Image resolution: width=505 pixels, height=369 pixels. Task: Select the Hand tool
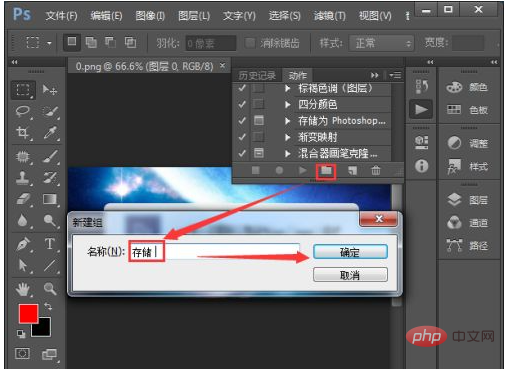coord(23,289)
